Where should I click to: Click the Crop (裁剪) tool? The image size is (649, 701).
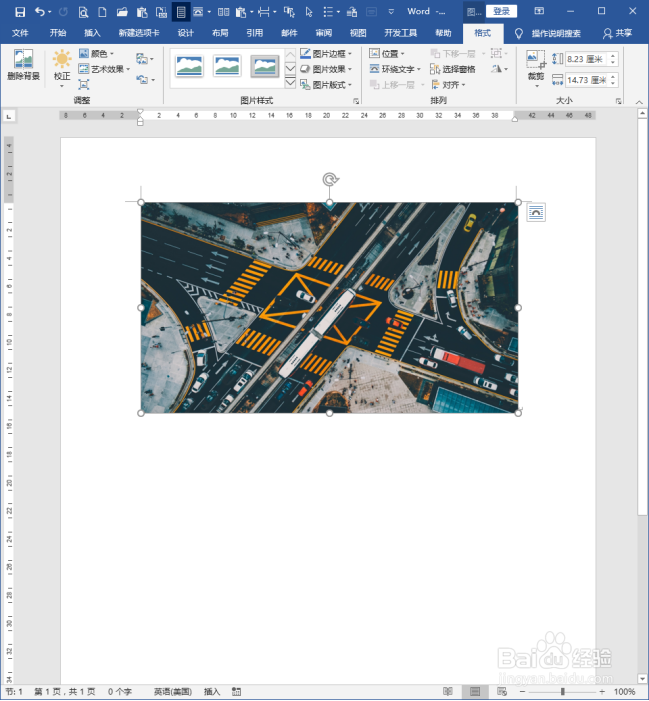(535, 68)
